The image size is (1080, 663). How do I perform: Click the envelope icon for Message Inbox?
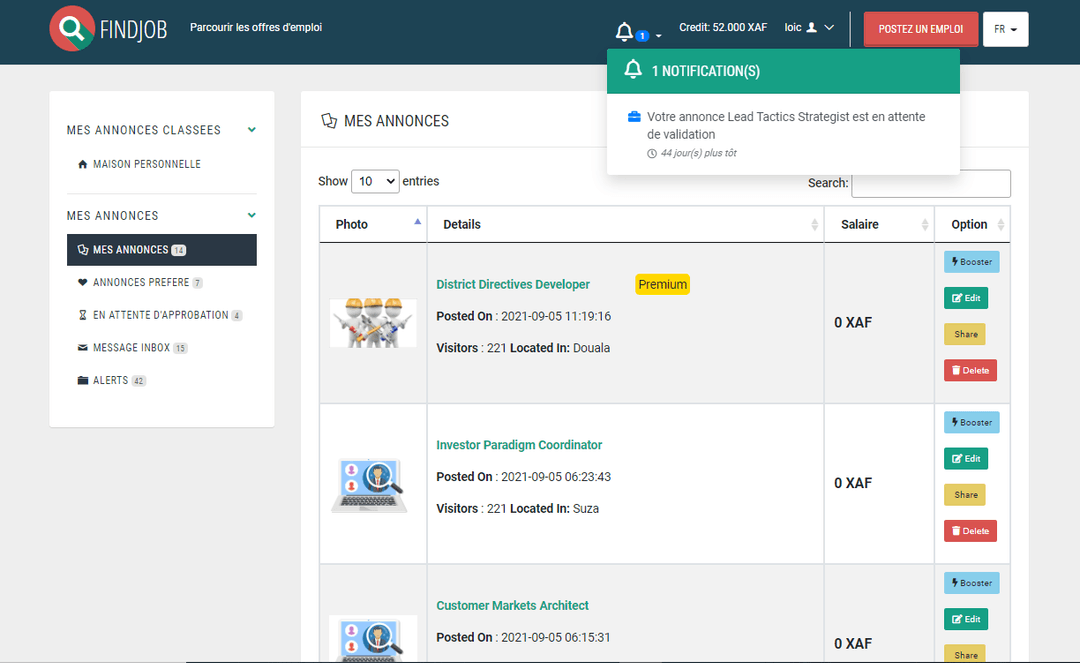(82, 348)
